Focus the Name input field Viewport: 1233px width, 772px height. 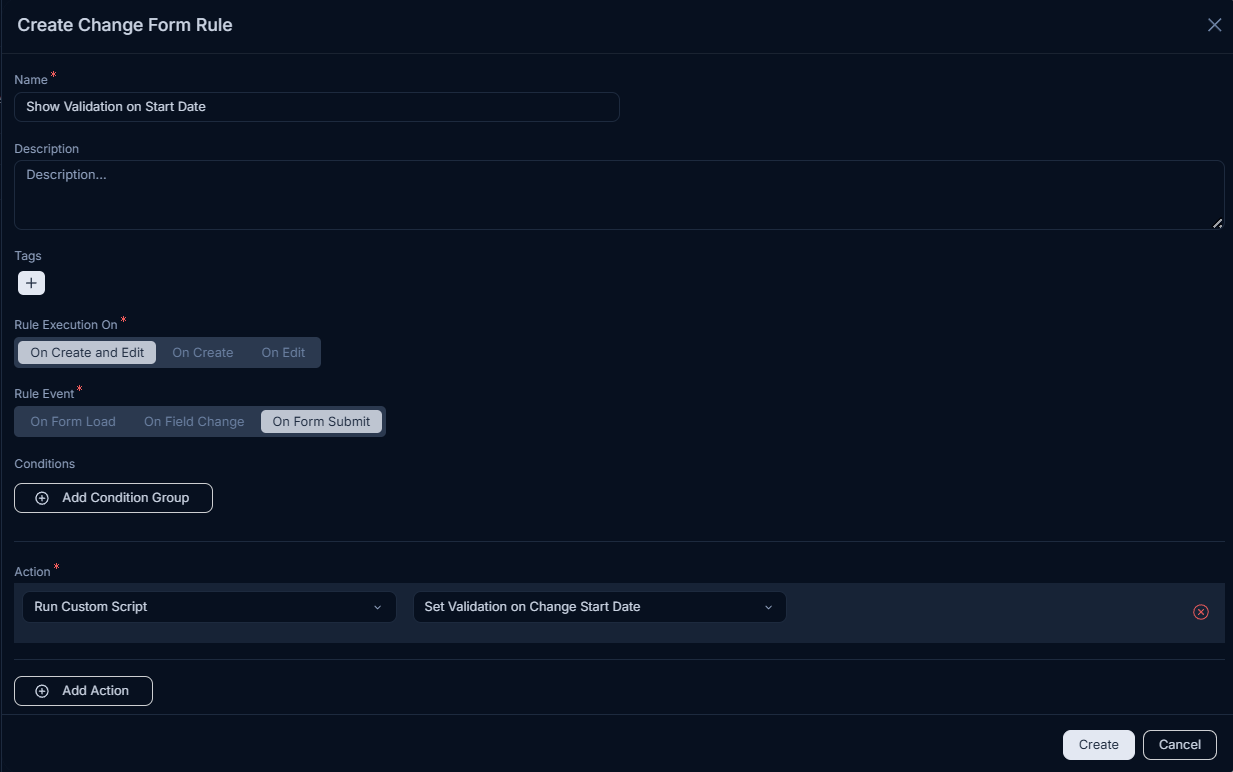[317, 107]
